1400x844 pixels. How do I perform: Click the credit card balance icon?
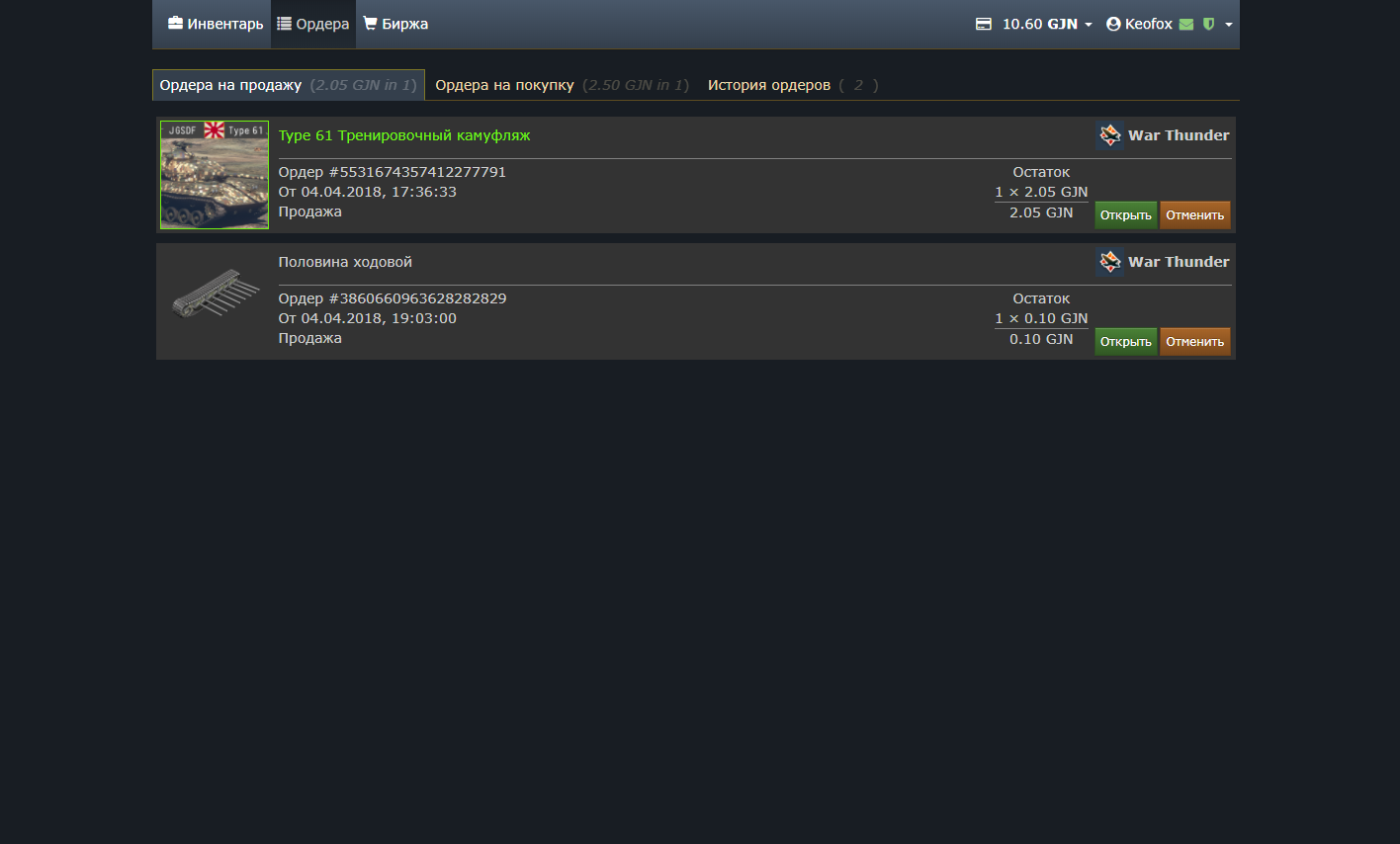[x=983, y=24]
